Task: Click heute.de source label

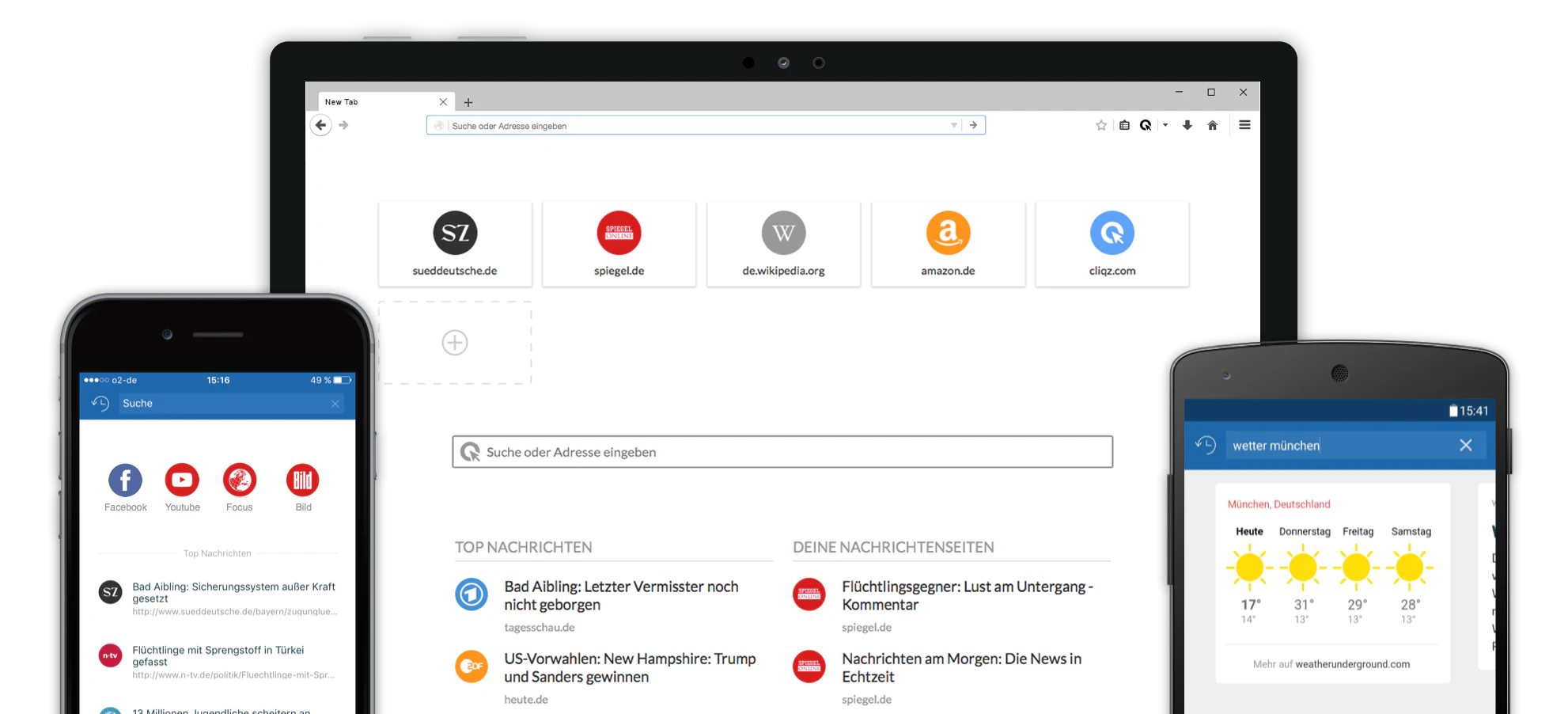Action: (x=526, y=700)
